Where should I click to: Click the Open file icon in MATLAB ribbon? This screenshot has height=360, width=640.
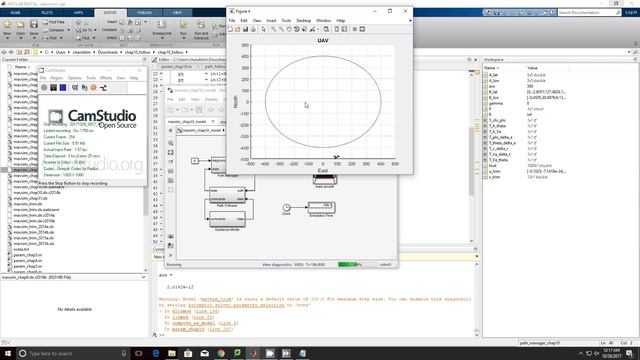[x=20, y=24]
